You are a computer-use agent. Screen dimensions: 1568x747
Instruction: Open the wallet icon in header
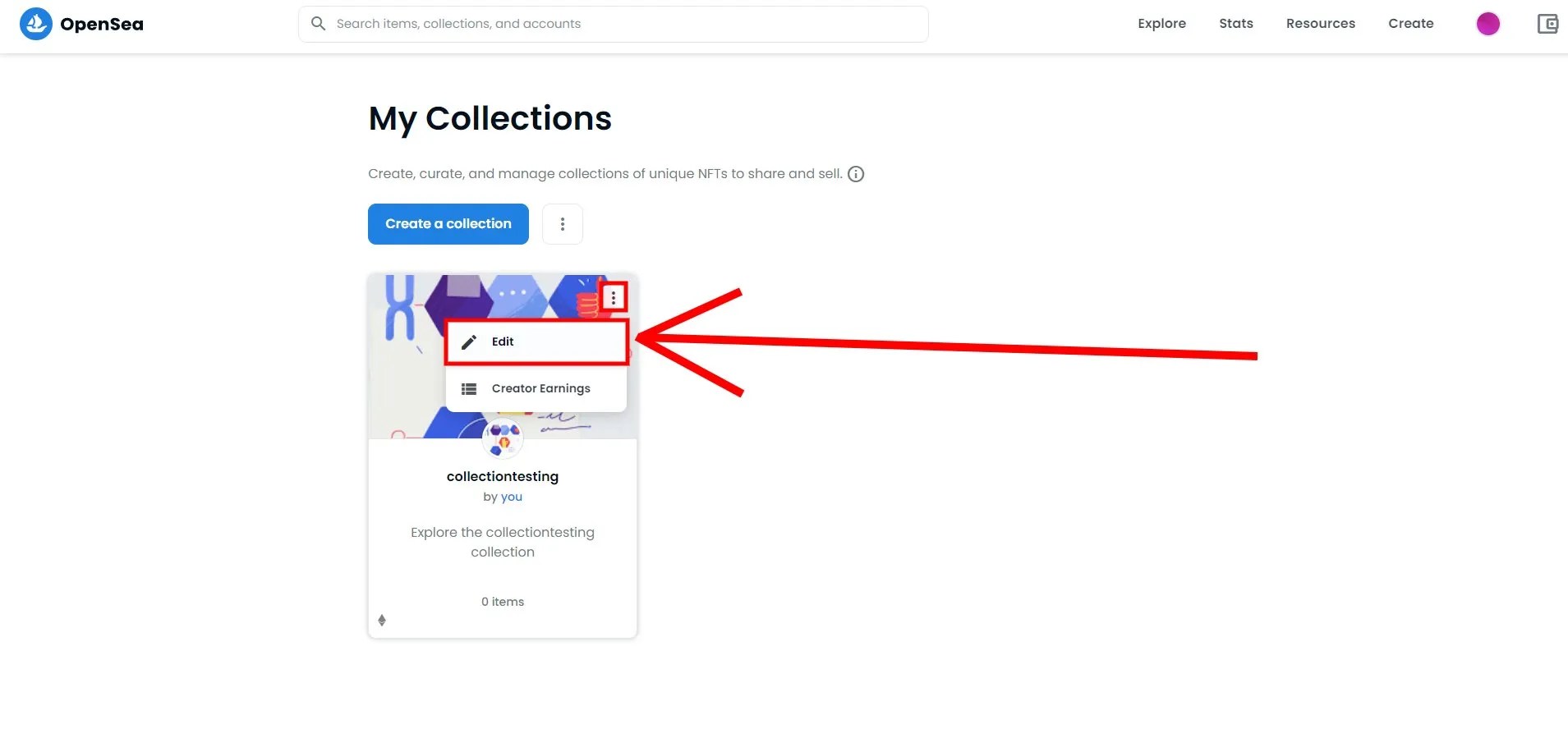point(1547,24)
